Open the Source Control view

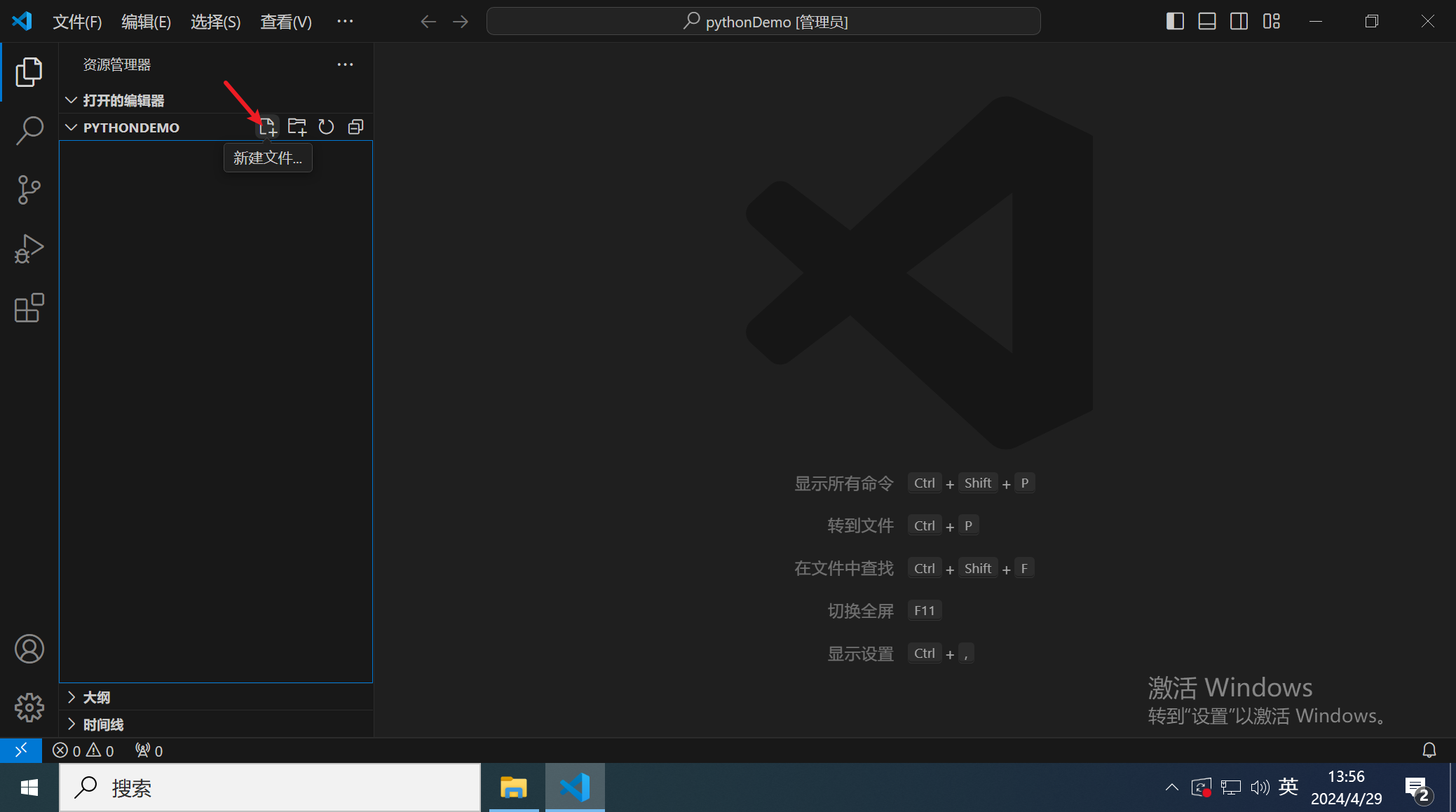[x=29, y=189]
